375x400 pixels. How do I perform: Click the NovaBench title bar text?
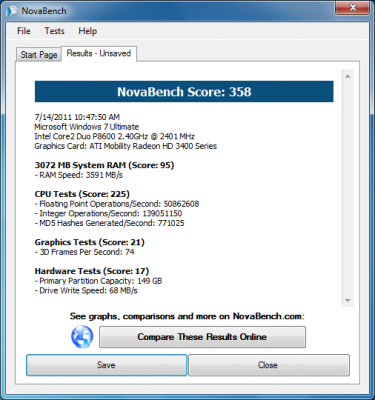pos(44,11)
